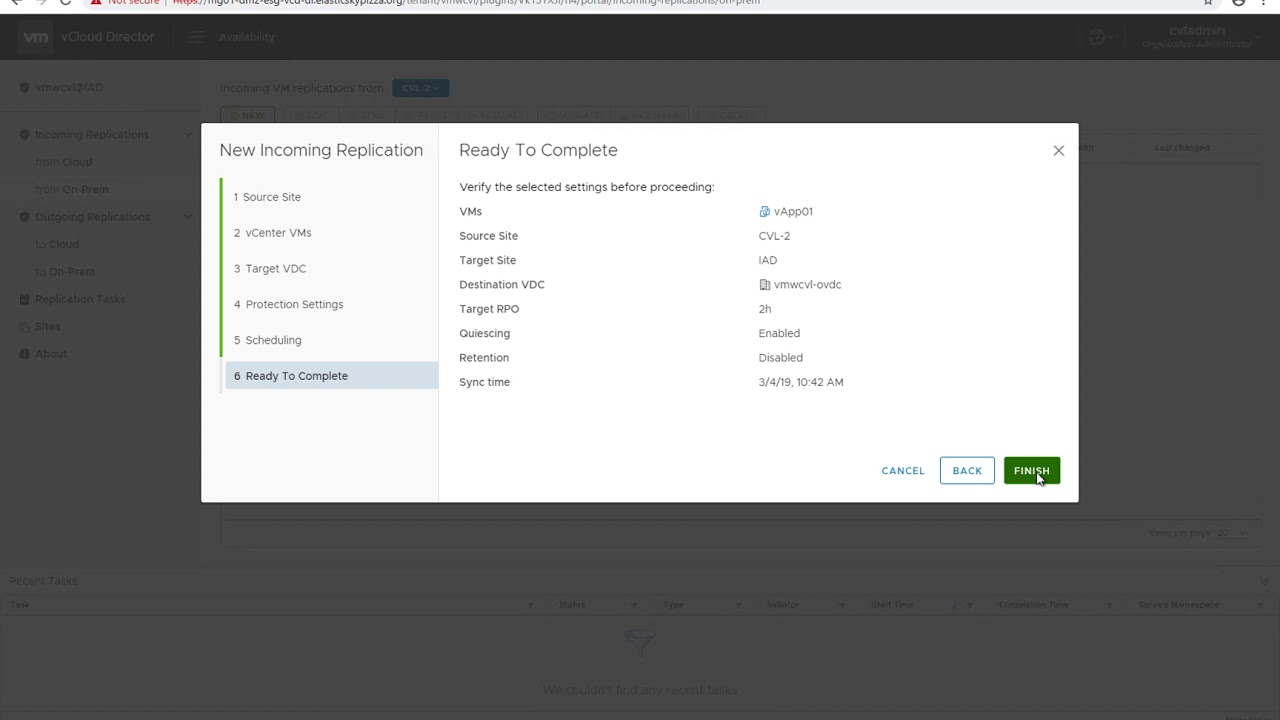Image resolution: width=1280 pixels, height=720 pixels.
Task: Close the dialog with the X icon
Action: [x=1058, y=151]
